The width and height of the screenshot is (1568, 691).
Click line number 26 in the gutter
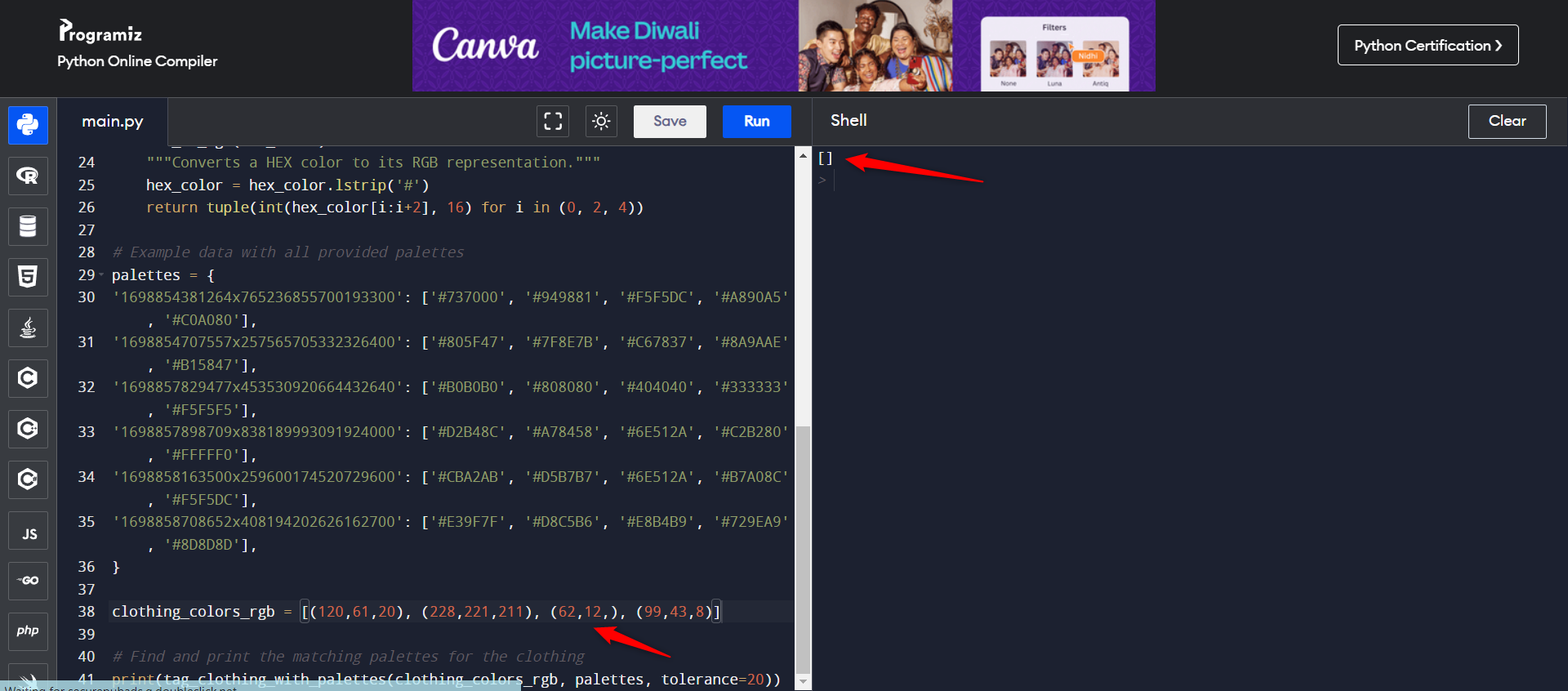point(87,207)
